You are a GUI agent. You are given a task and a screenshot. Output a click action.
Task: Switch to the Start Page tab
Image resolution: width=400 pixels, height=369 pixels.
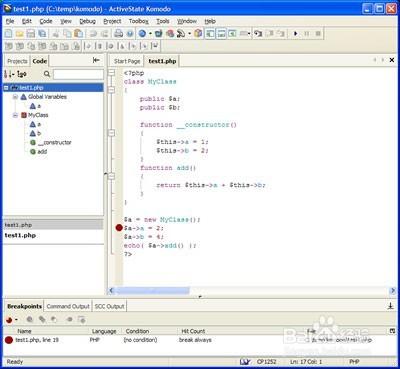[x=127, y=61]
